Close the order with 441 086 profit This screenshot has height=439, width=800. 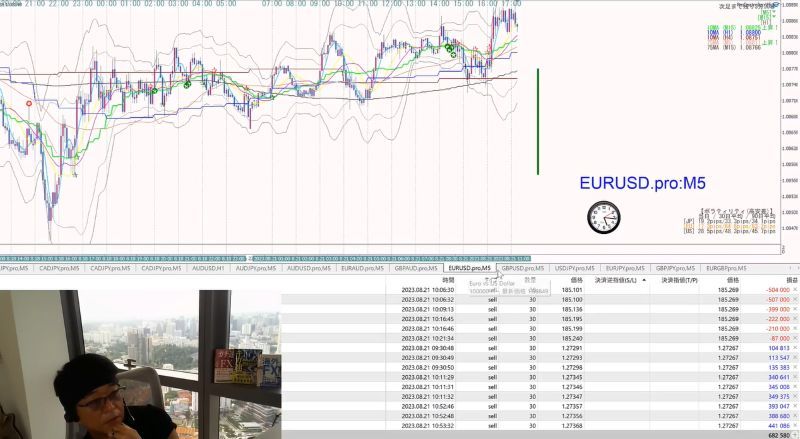pyautogui.click(x=795, y=426)
